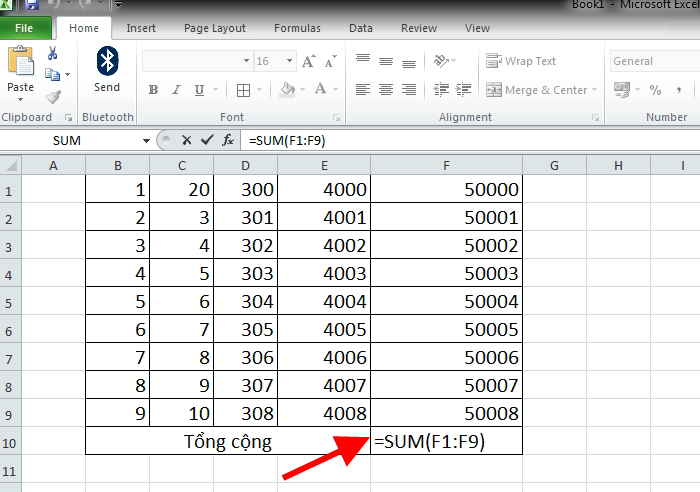Click Decrease Indent icon
The width and height of the screenshot is (700, 492).
point(441,90)
